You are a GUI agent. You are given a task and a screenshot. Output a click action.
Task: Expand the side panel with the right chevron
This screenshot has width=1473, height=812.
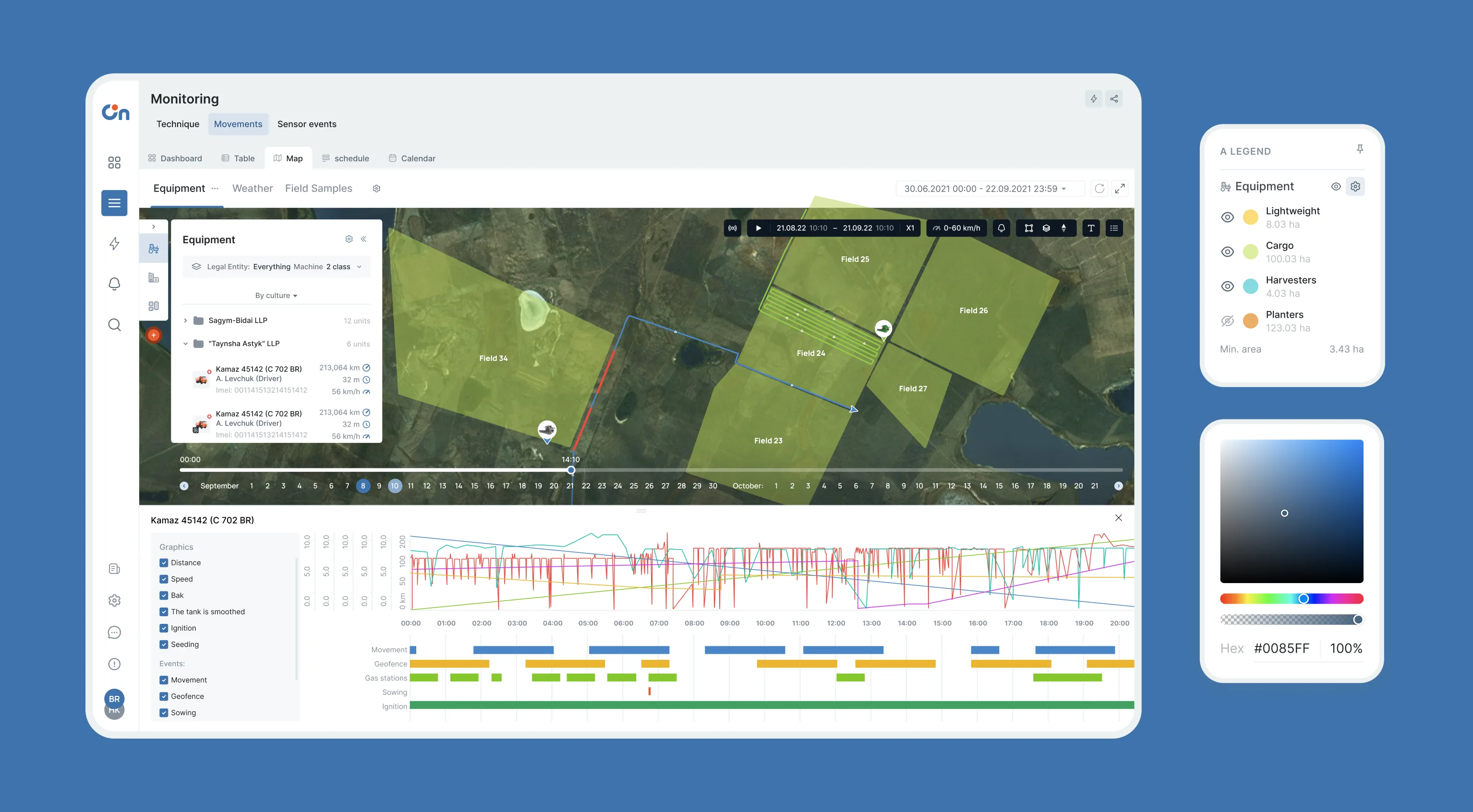[153, 227]
